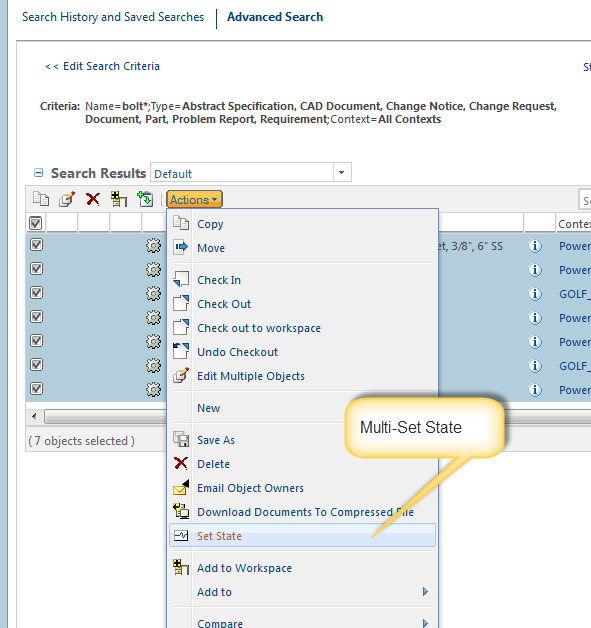Uncheck the fifth result row checkbox
The width and height of the screenshot is (591, 628).
coord(36,341)
